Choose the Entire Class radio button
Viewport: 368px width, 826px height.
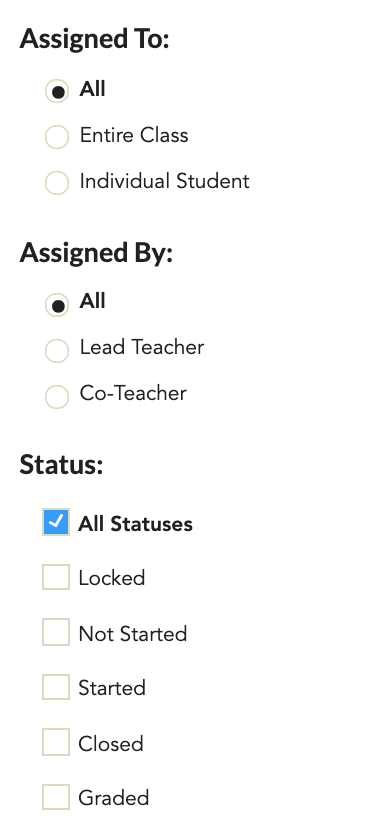[x=57, y=137]
